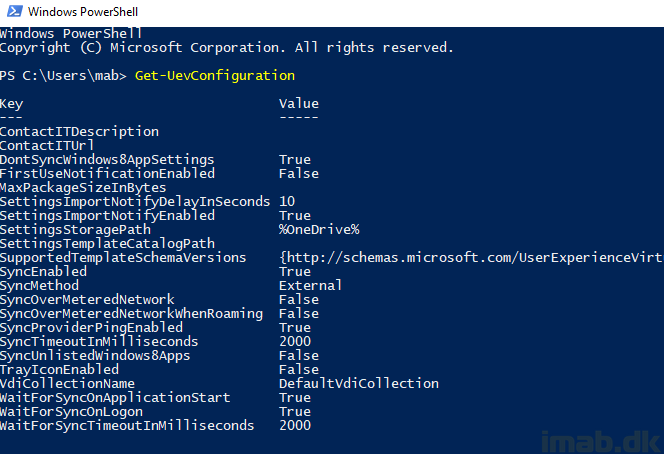This screenshot has height=454, width=664.
Task: Click the Get-UevConfiguration command text
Action: 215,76
